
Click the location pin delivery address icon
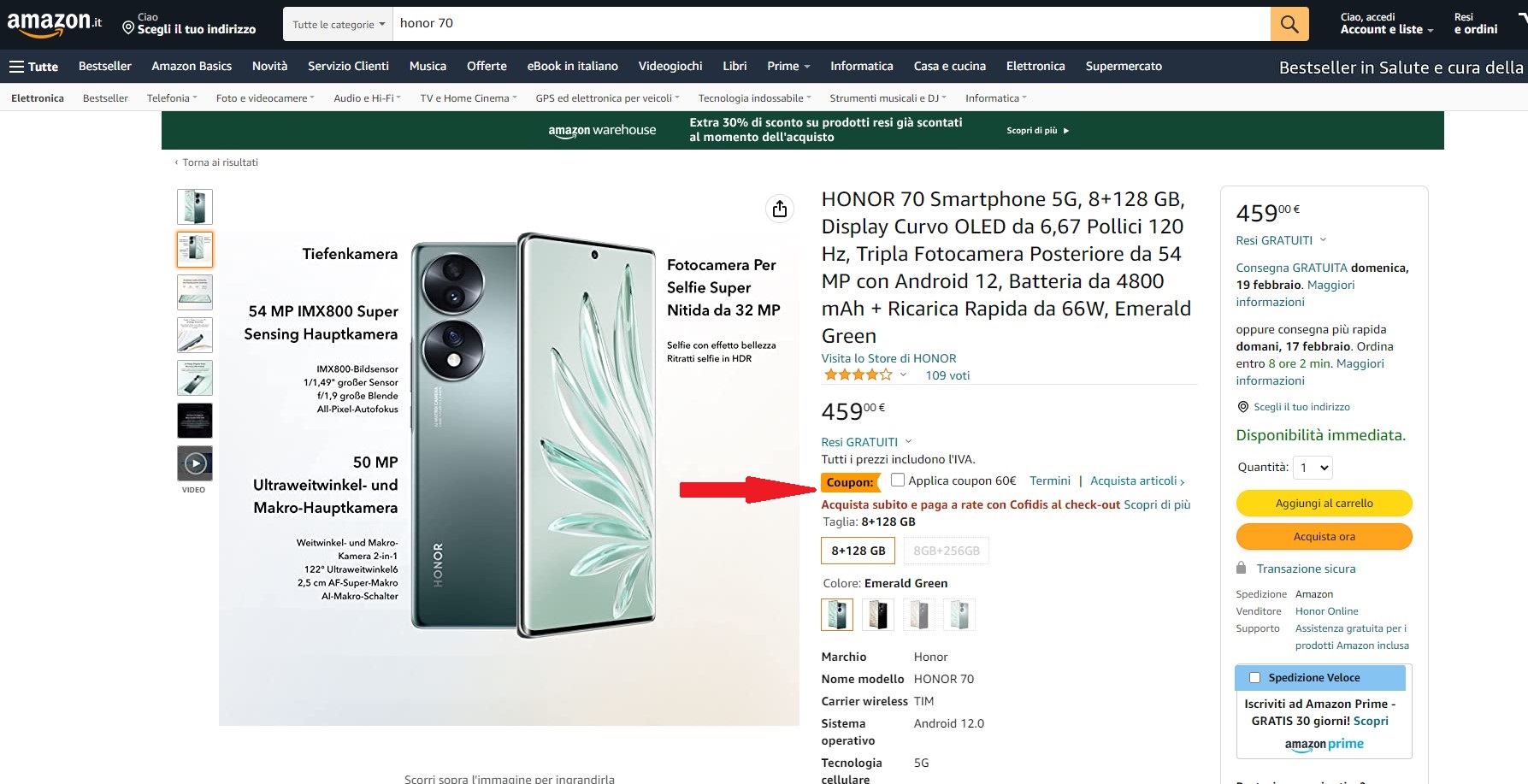coord(128,28)
